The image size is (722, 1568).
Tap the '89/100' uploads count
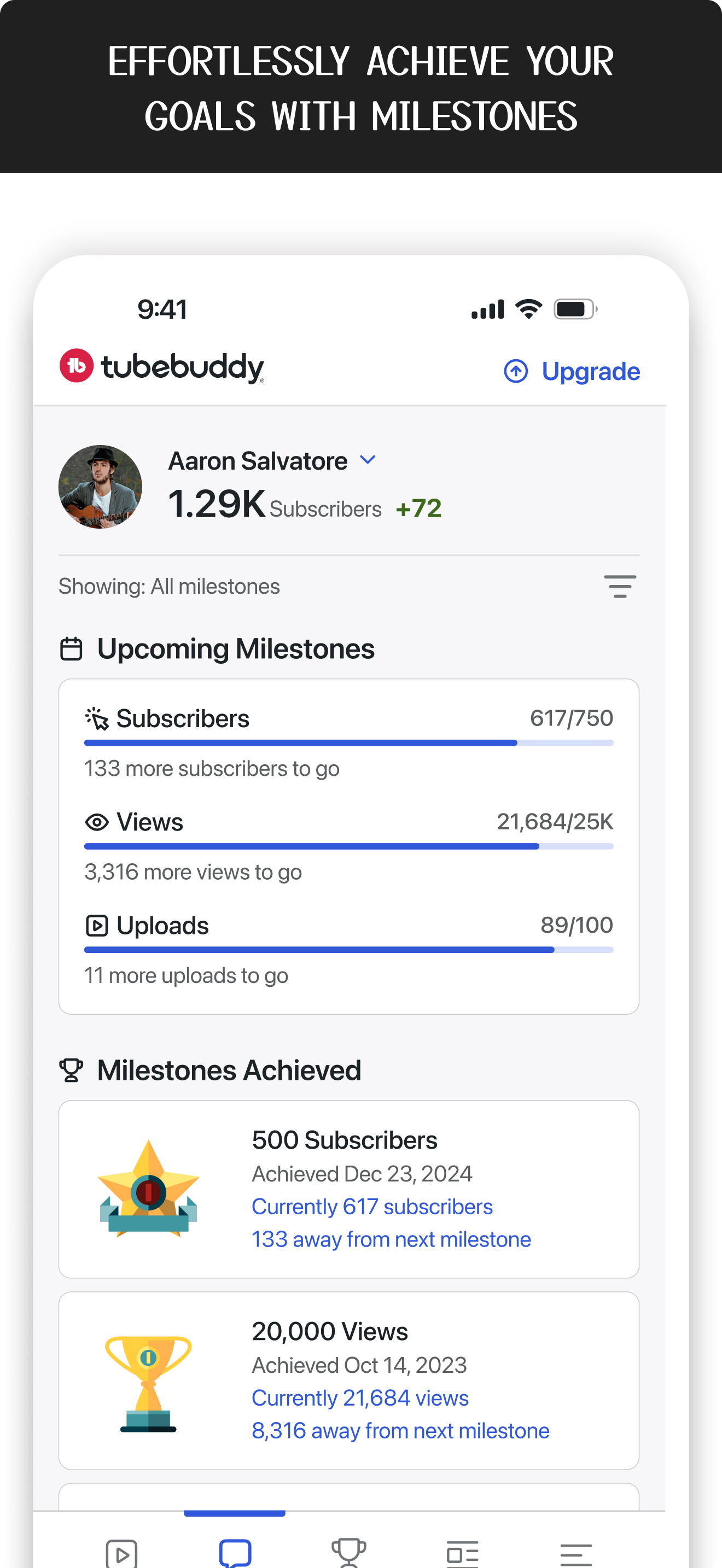pyautogui.click(x=577, y=925)
